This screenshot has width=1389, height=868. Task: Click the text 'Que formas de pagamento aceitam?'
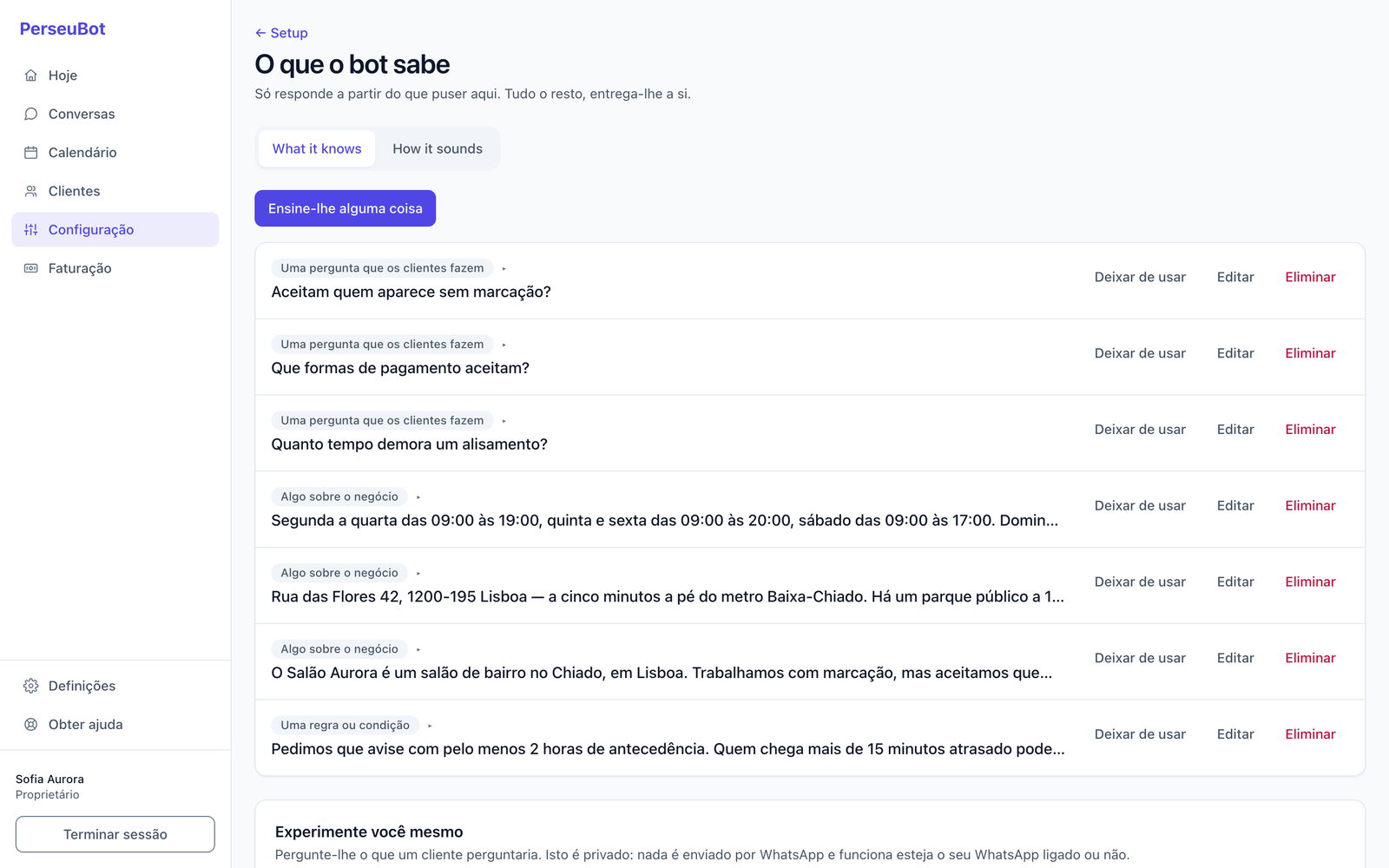(x=400, y=368)
